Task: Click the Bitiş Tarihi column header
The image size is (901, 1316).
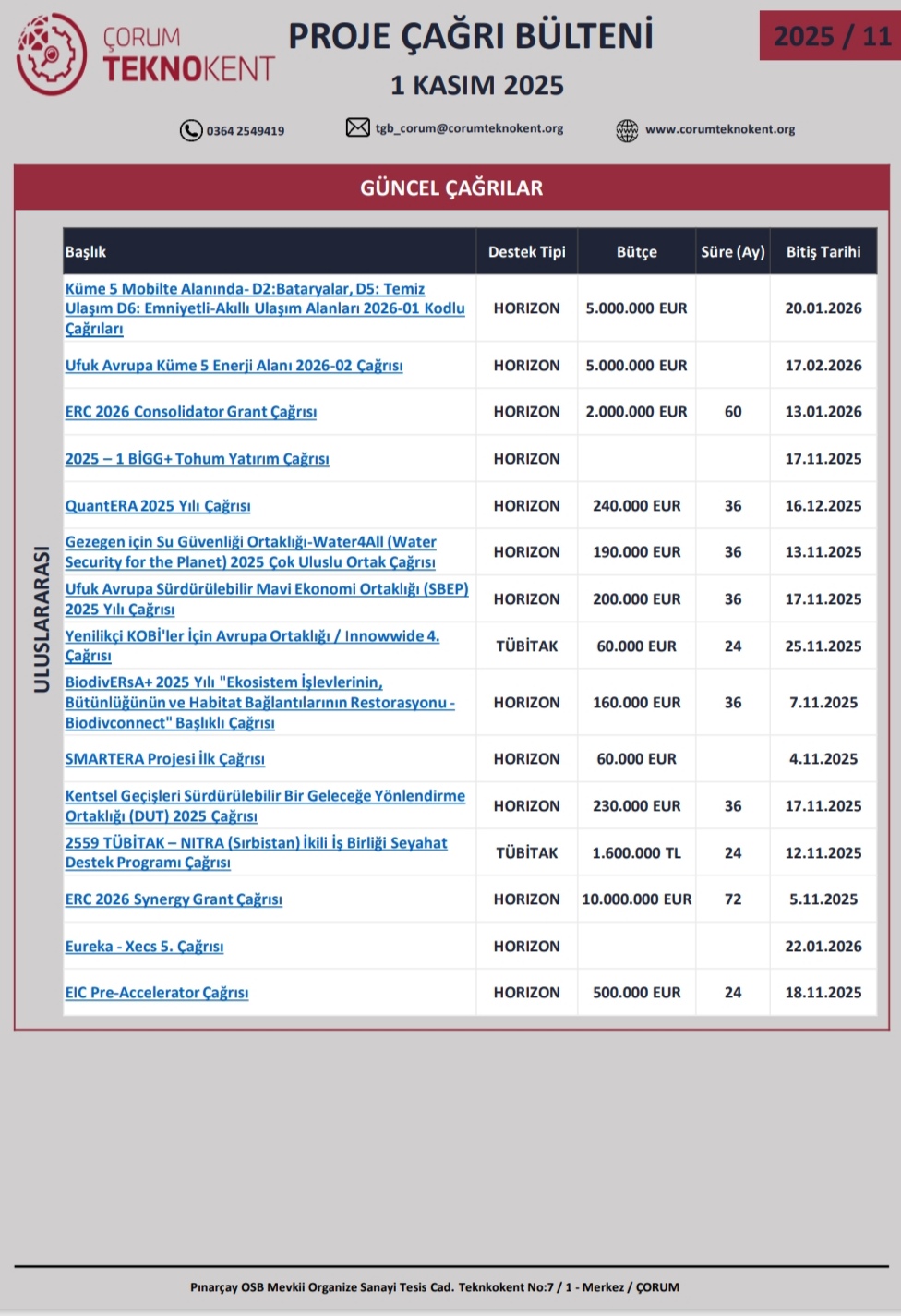Action: point(823,252)
